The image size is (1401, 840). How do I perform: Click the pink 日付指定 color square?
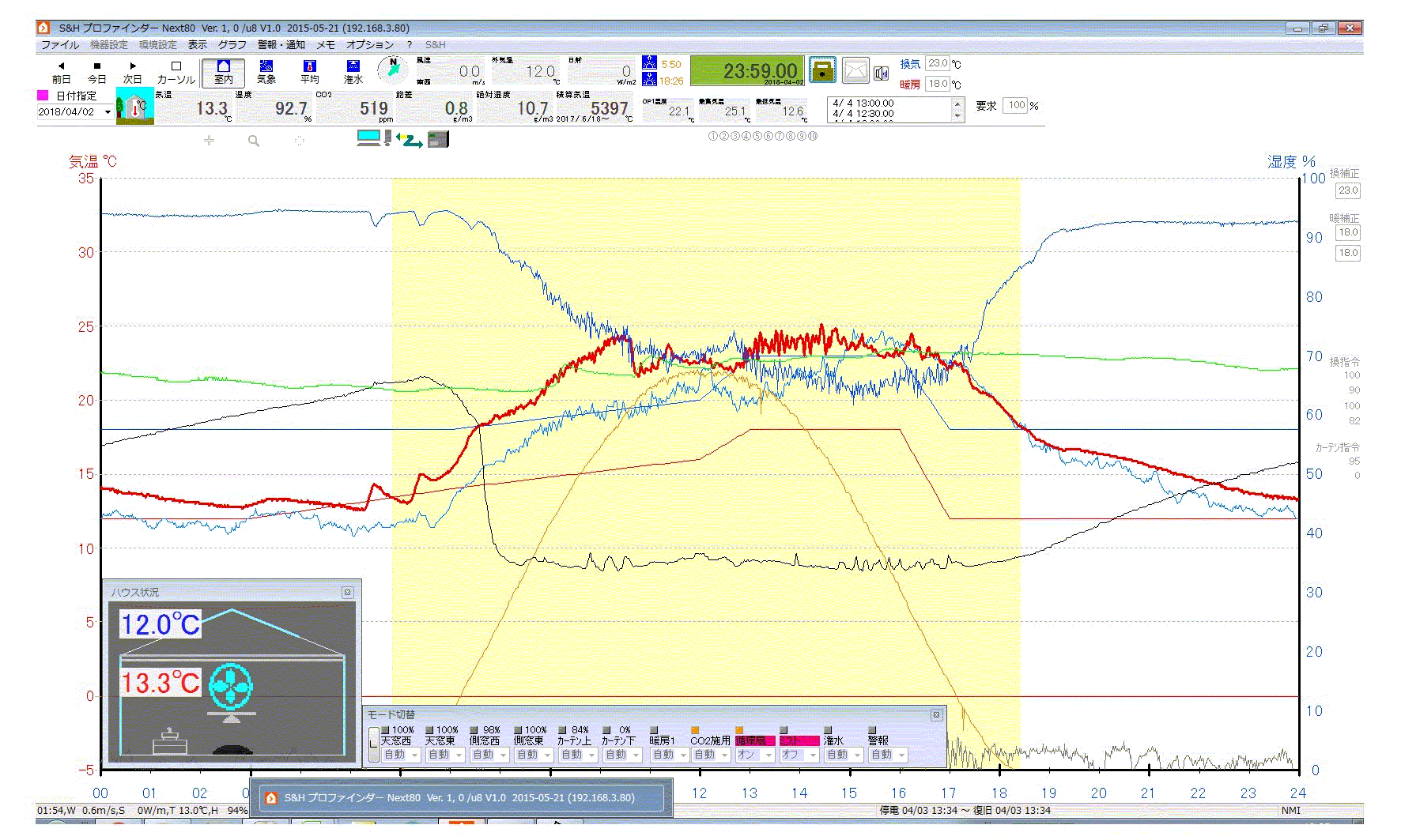coord(43,95)
